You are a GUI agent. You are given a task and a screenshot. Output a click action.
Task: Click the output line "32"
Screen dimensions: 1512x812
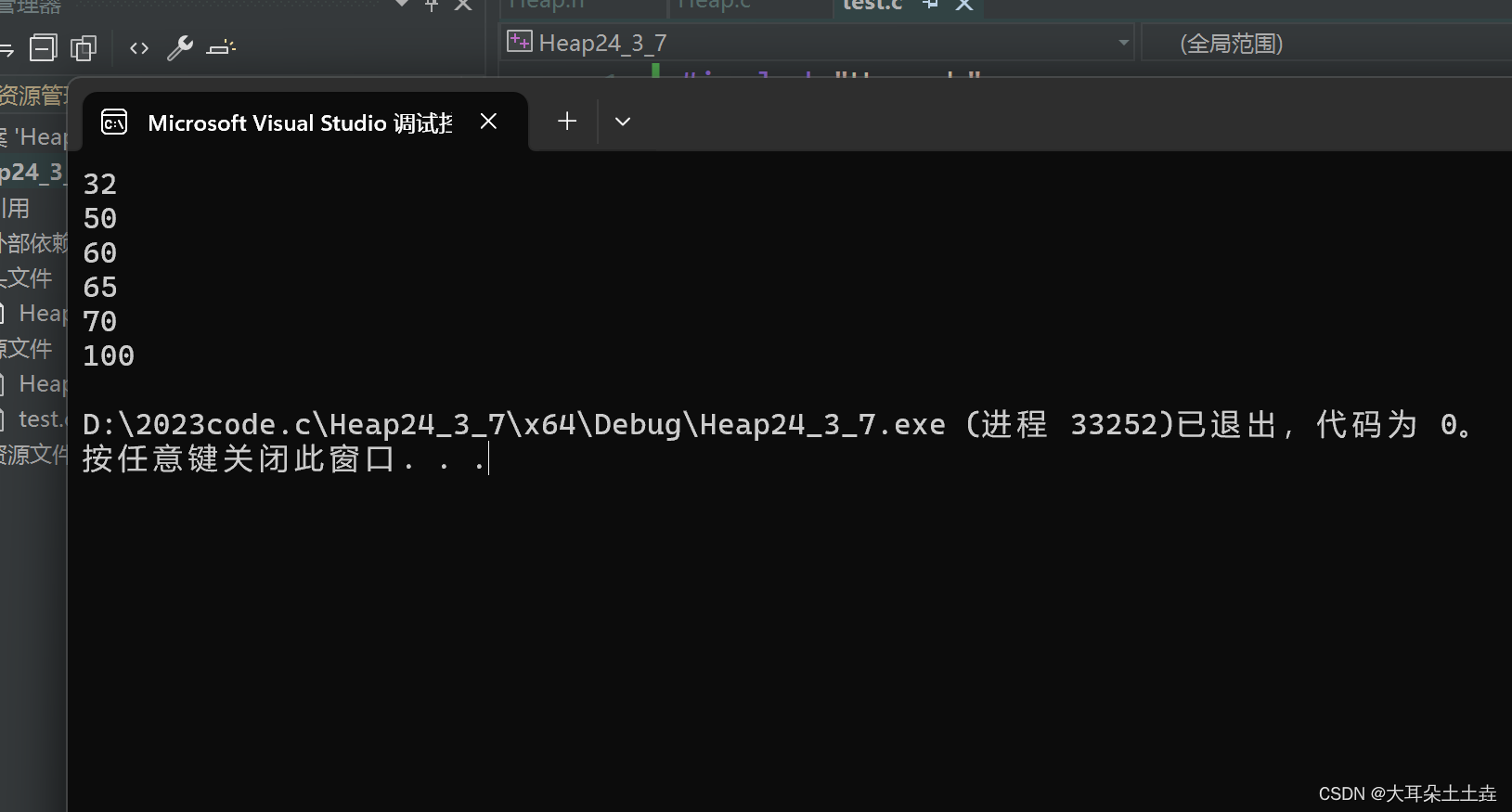[x=100, y=184]
